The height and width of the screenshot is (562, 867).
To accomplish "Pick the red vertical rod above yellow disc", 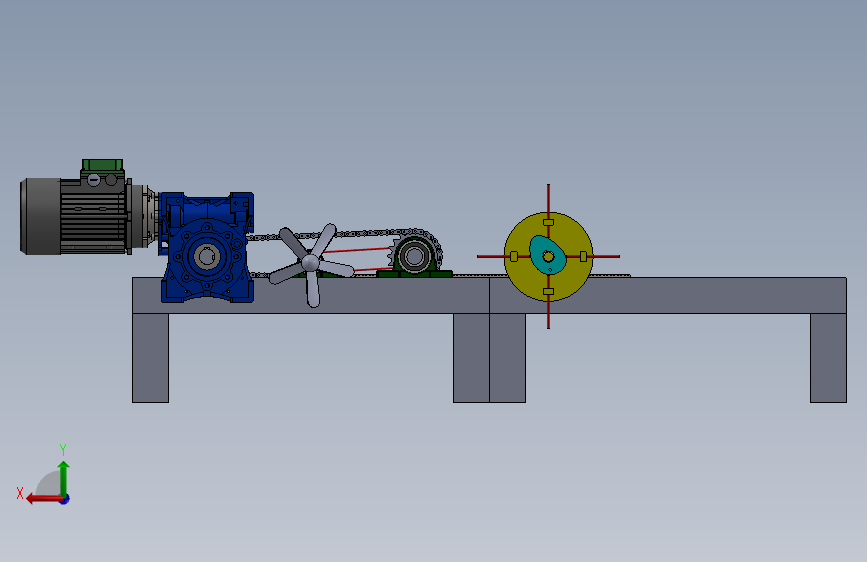I will click(x=548, y=198).
